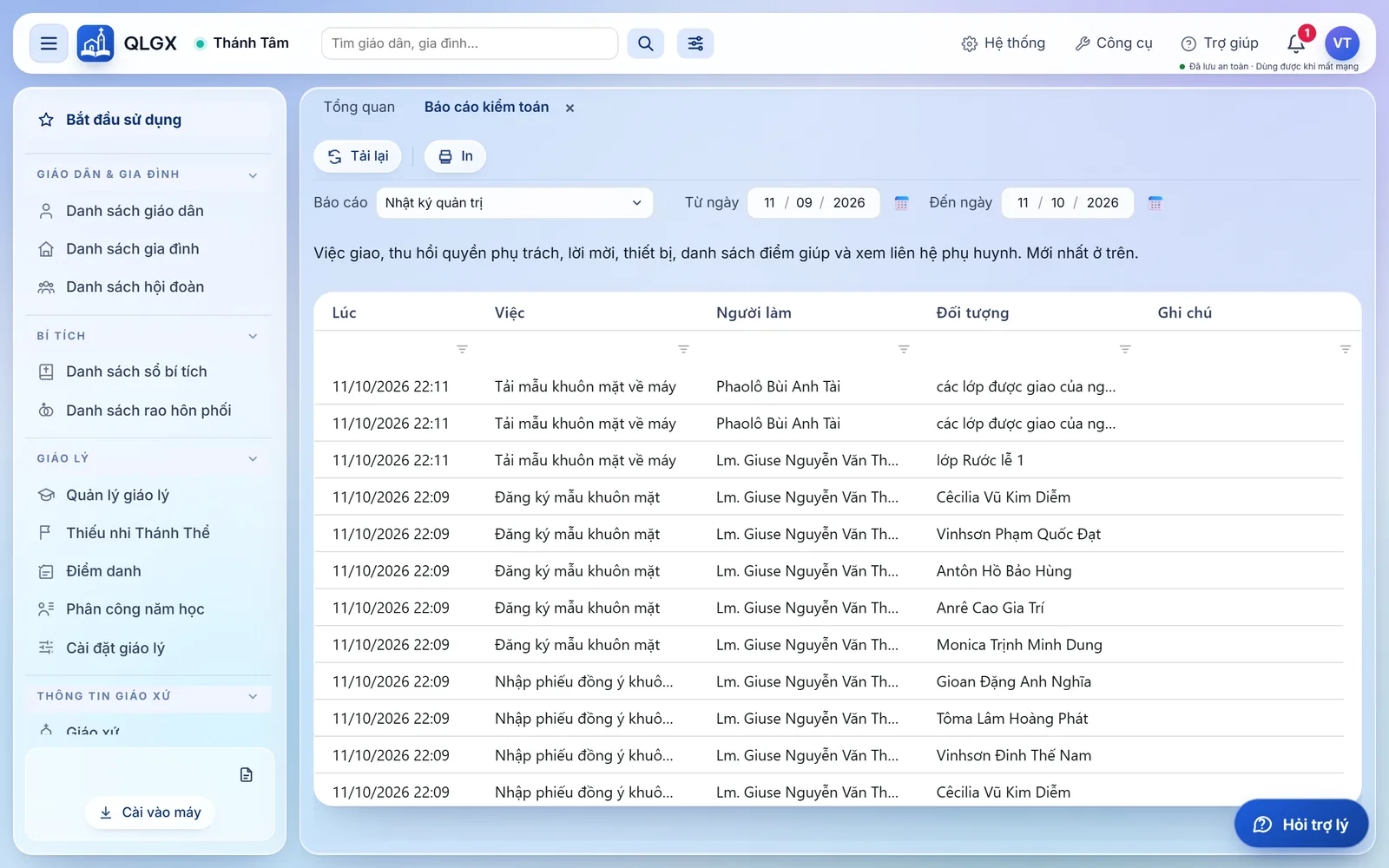Filter the Việc column

[683, 349]
